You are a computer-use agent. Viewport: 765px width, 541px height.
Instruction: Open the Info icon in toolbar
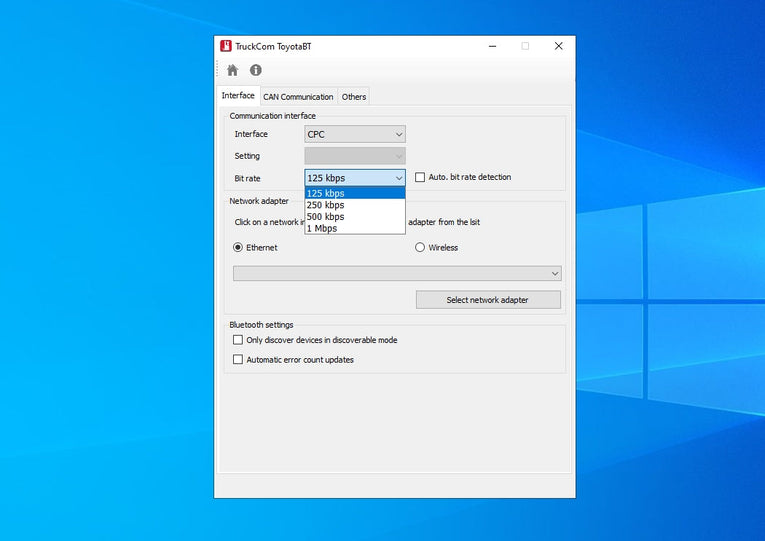coord(256,70)
